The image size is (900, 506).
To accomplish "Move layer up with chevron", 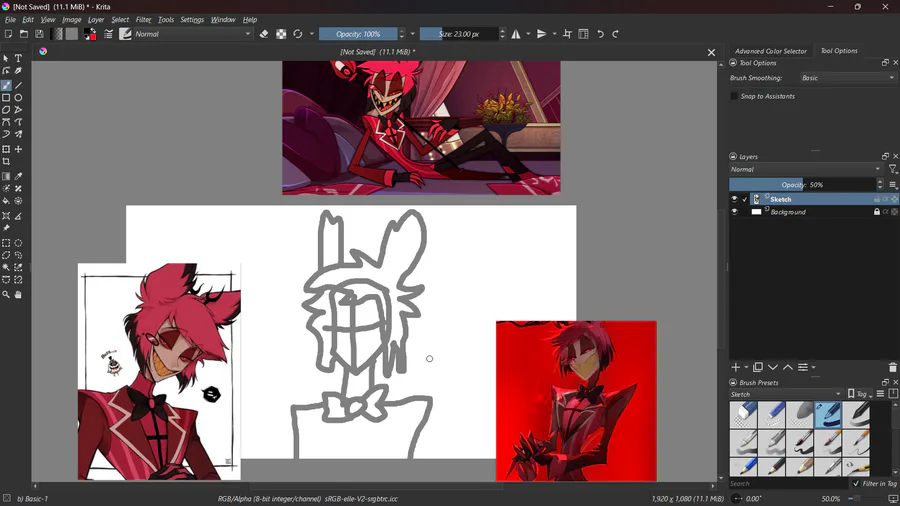I will click(788, 367).
